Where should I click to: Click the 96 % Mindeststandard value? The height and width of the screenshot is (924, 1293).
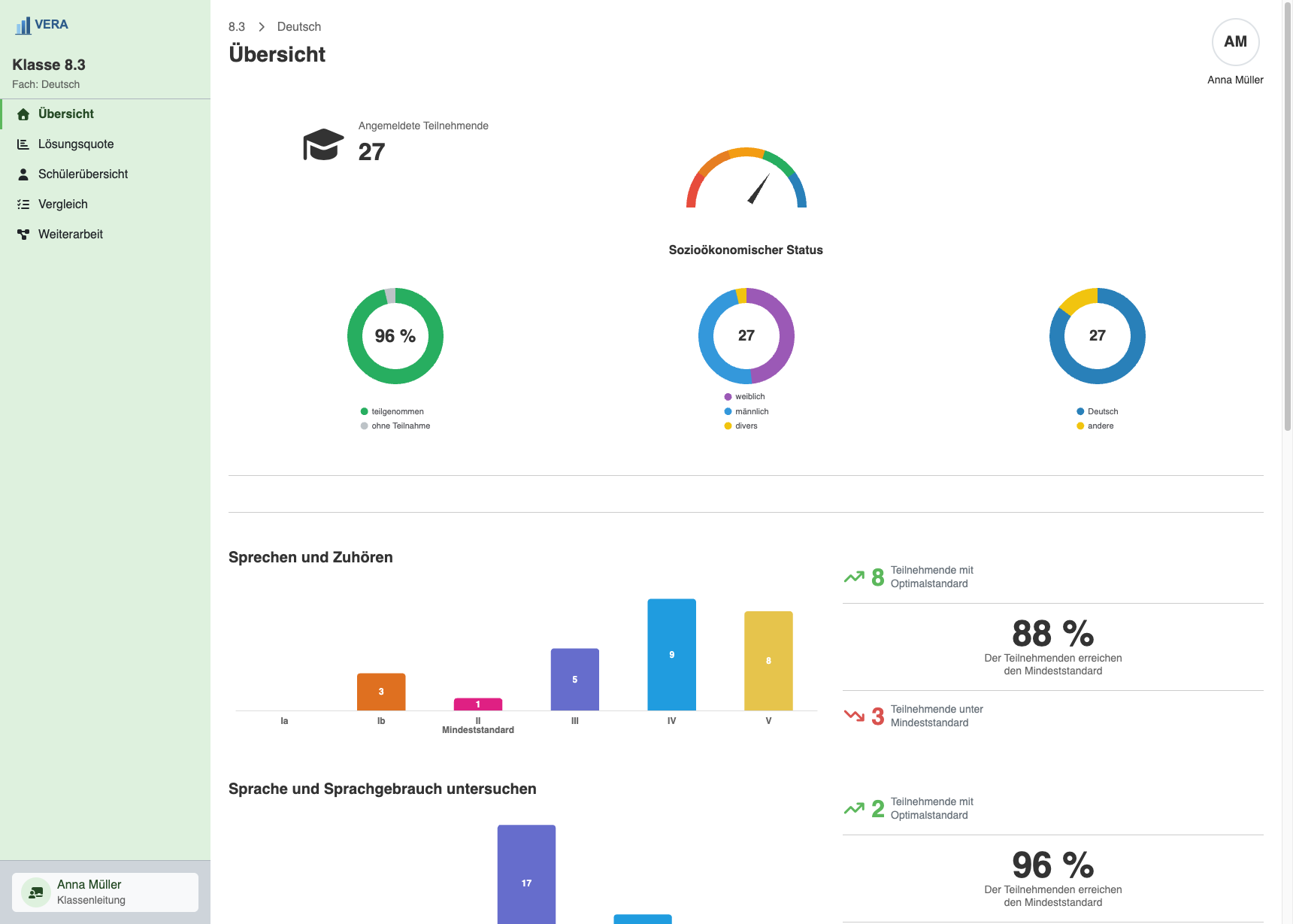(1053, 865)
